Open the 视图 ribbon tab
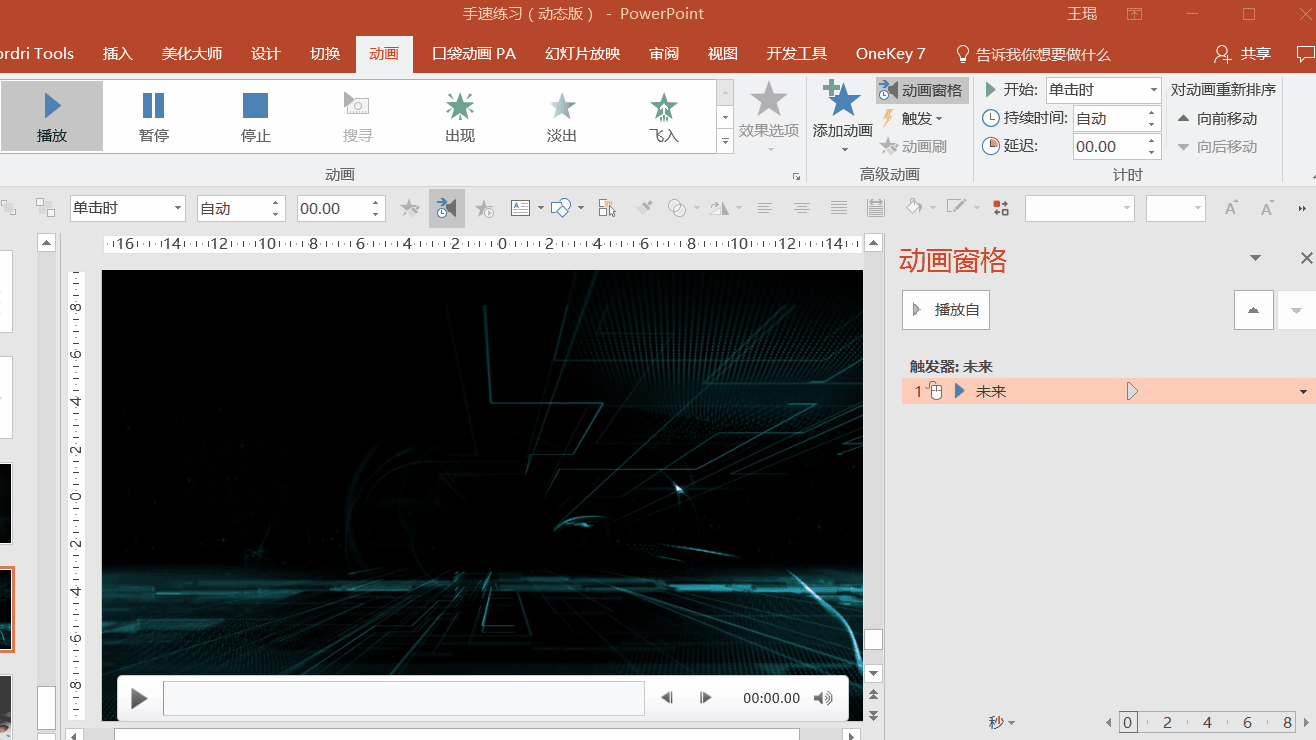This screenshot has height=740, width=1316. point(723,54)
